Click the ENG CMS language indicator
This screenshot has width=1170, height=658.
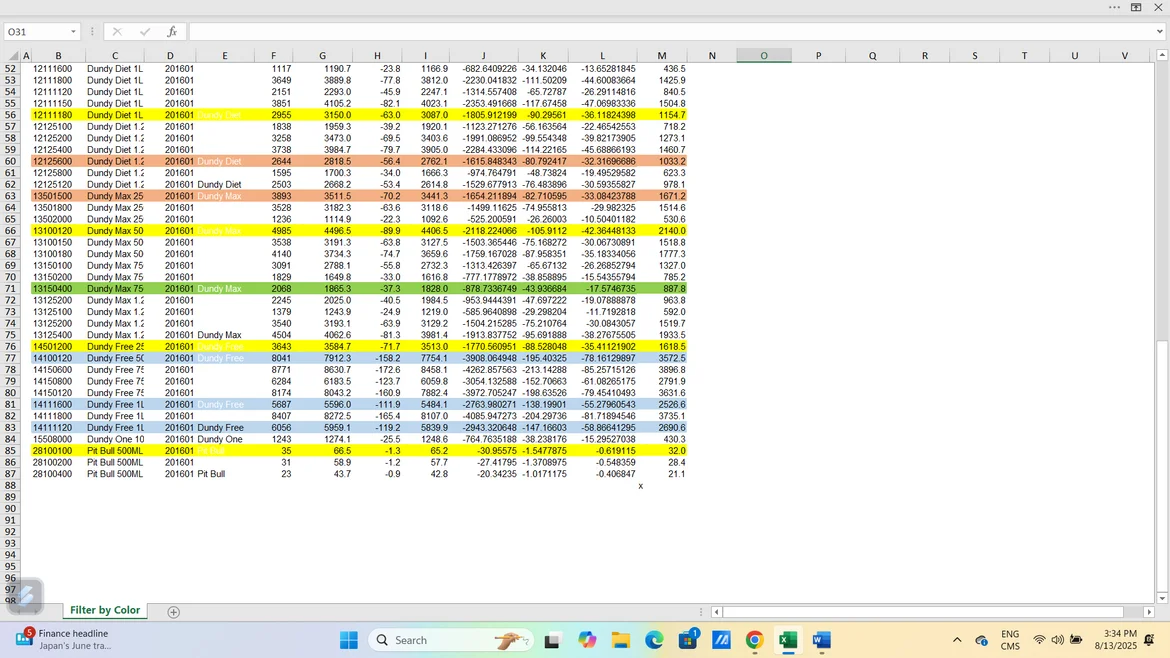click(x=1010, y=640)
